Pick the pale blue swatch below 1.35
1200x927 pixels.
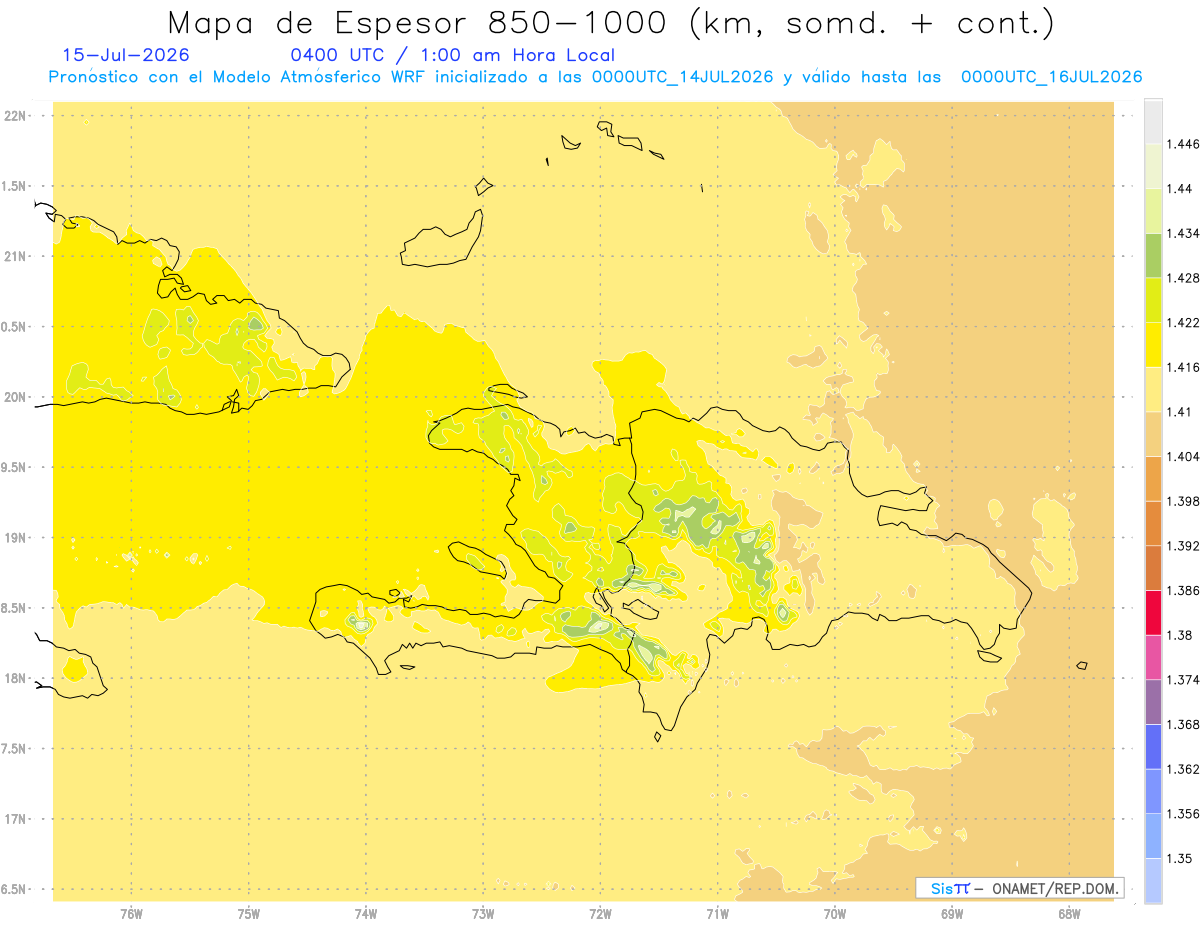(1153, 880)
